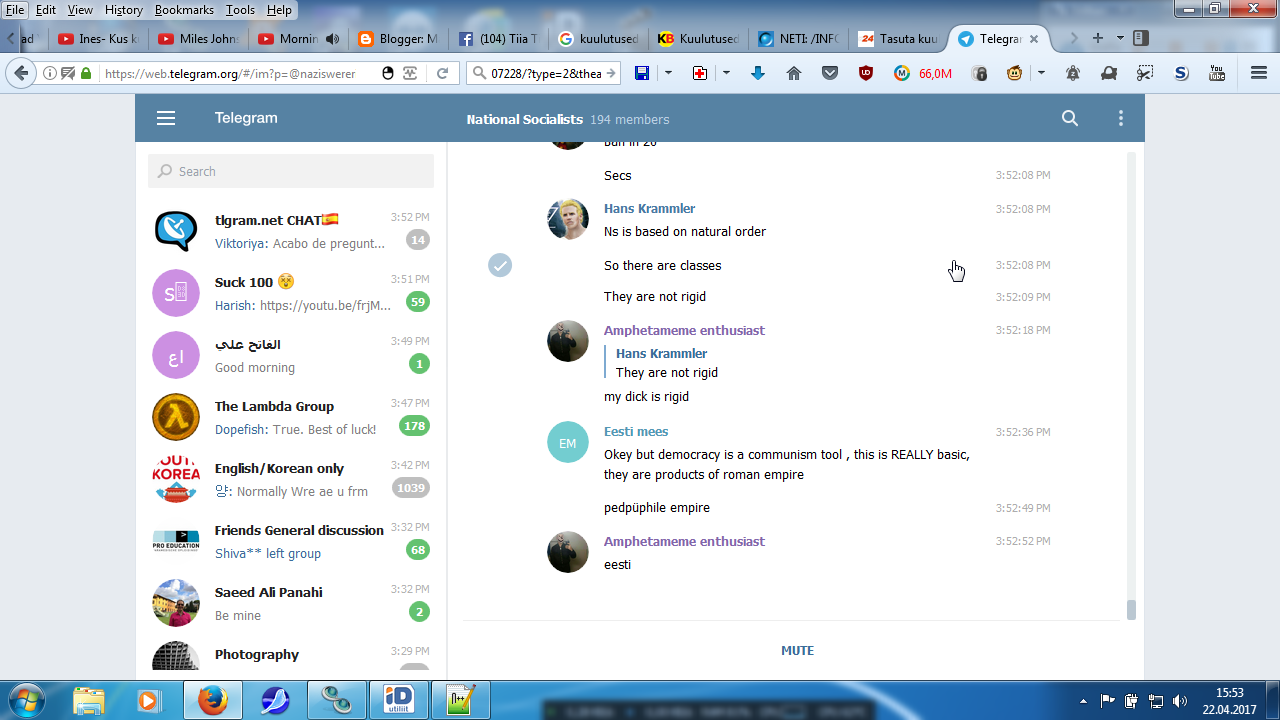This screenshot has height=720, width=1280.
Task: Click the Firefox back navigation button
Action: tap(19, 73)
